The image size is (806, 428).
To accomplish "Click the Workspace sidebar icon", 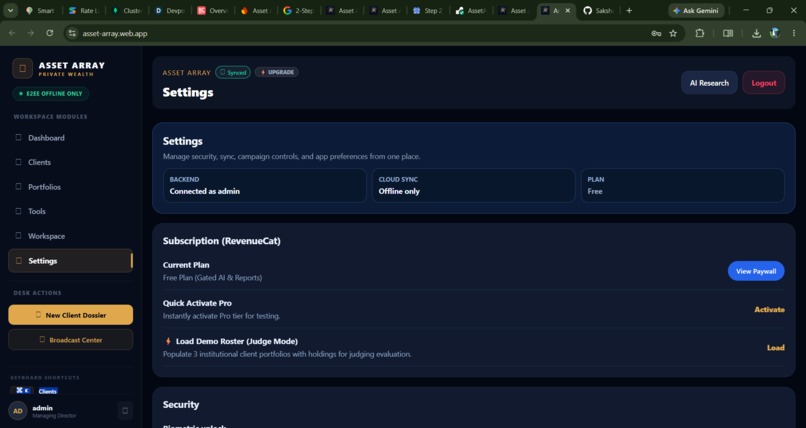I will click(x=19, y=235).
